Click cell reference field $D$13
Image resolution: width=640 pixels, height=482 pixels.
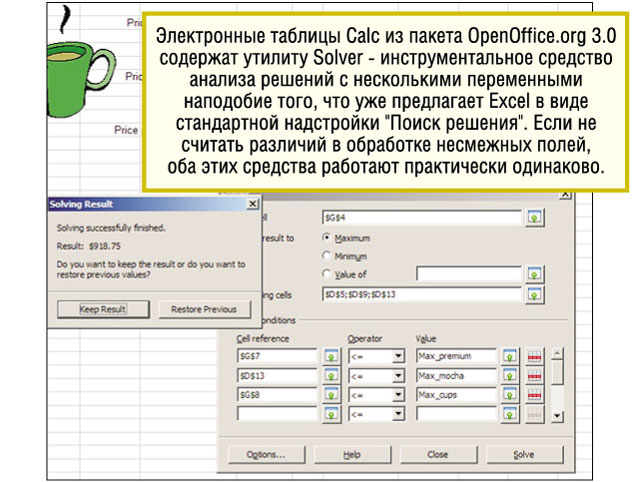tap(277, 375)
